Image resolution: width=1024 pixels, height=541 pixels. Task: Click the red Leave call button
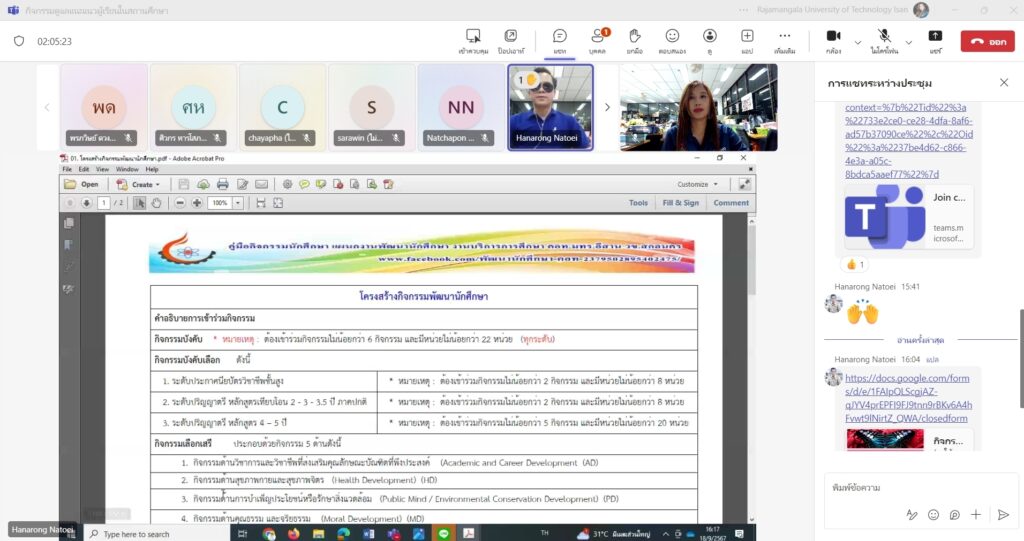986,41
